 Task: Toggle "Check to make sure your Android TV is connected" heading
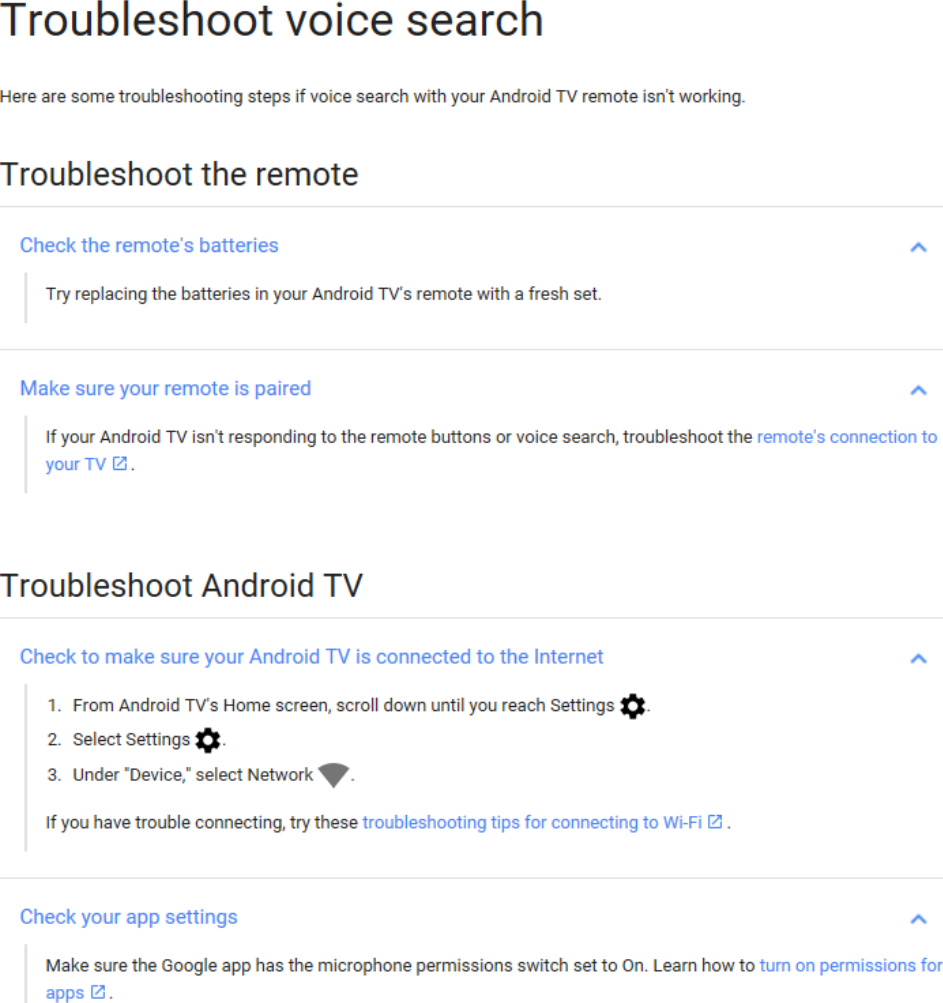(312, 657)
